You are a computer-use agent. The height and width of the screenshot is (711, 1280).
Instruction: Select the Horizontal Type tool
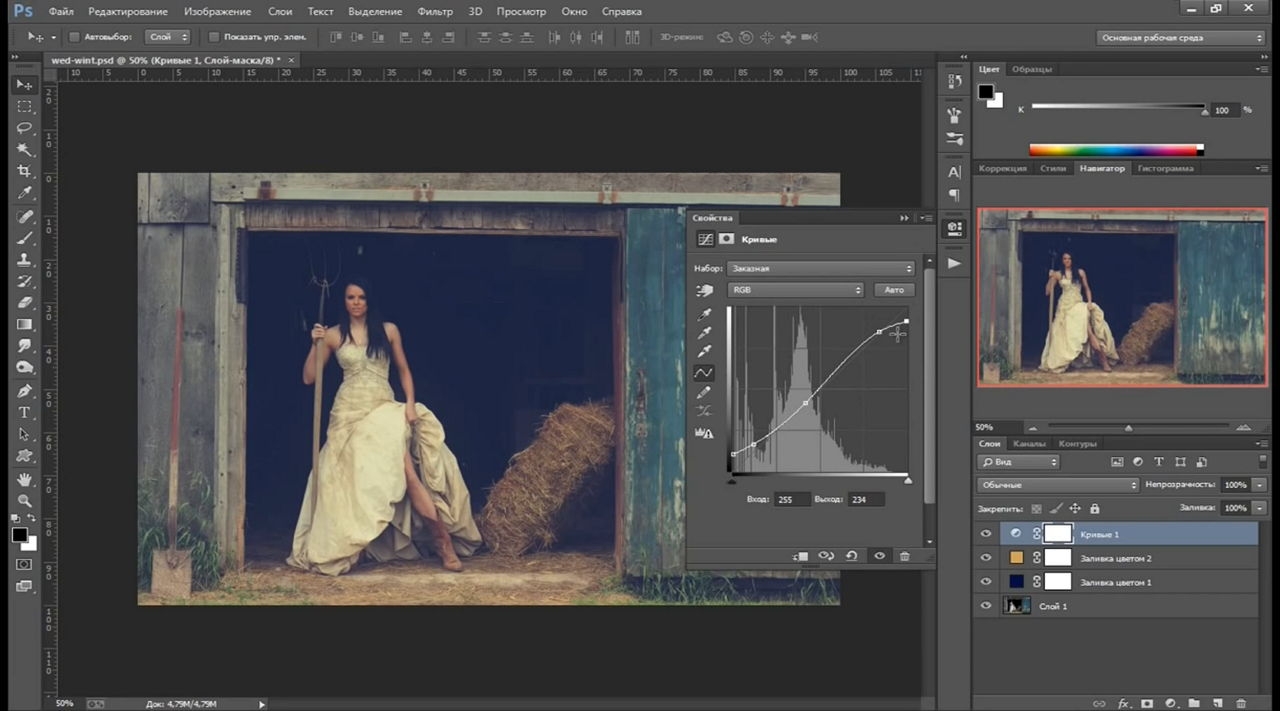(x=24, y=413)
